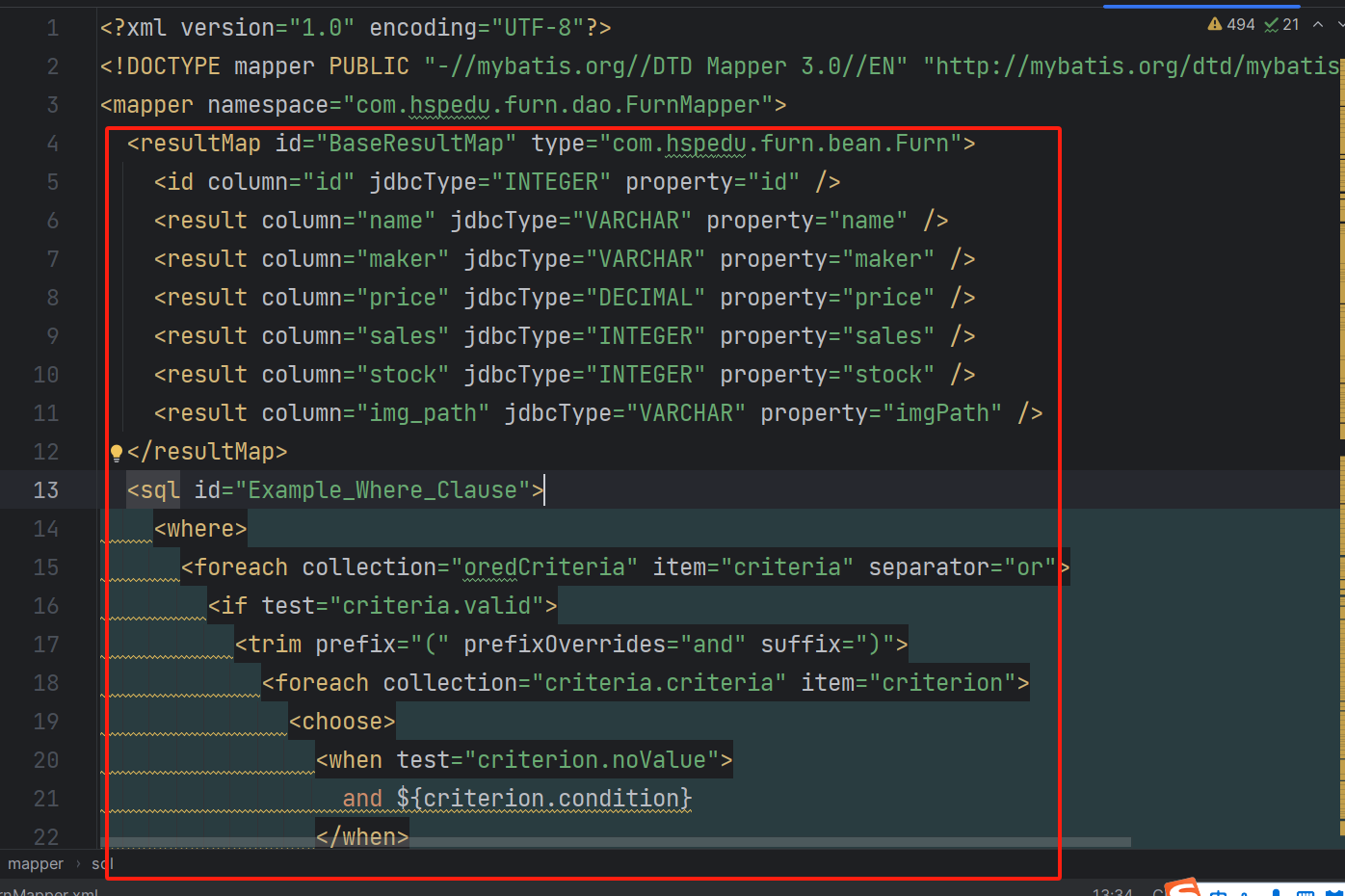Select the 'sql' breadcrumb at the bottom
This screenshot has height=896, width=1345.
102,864
